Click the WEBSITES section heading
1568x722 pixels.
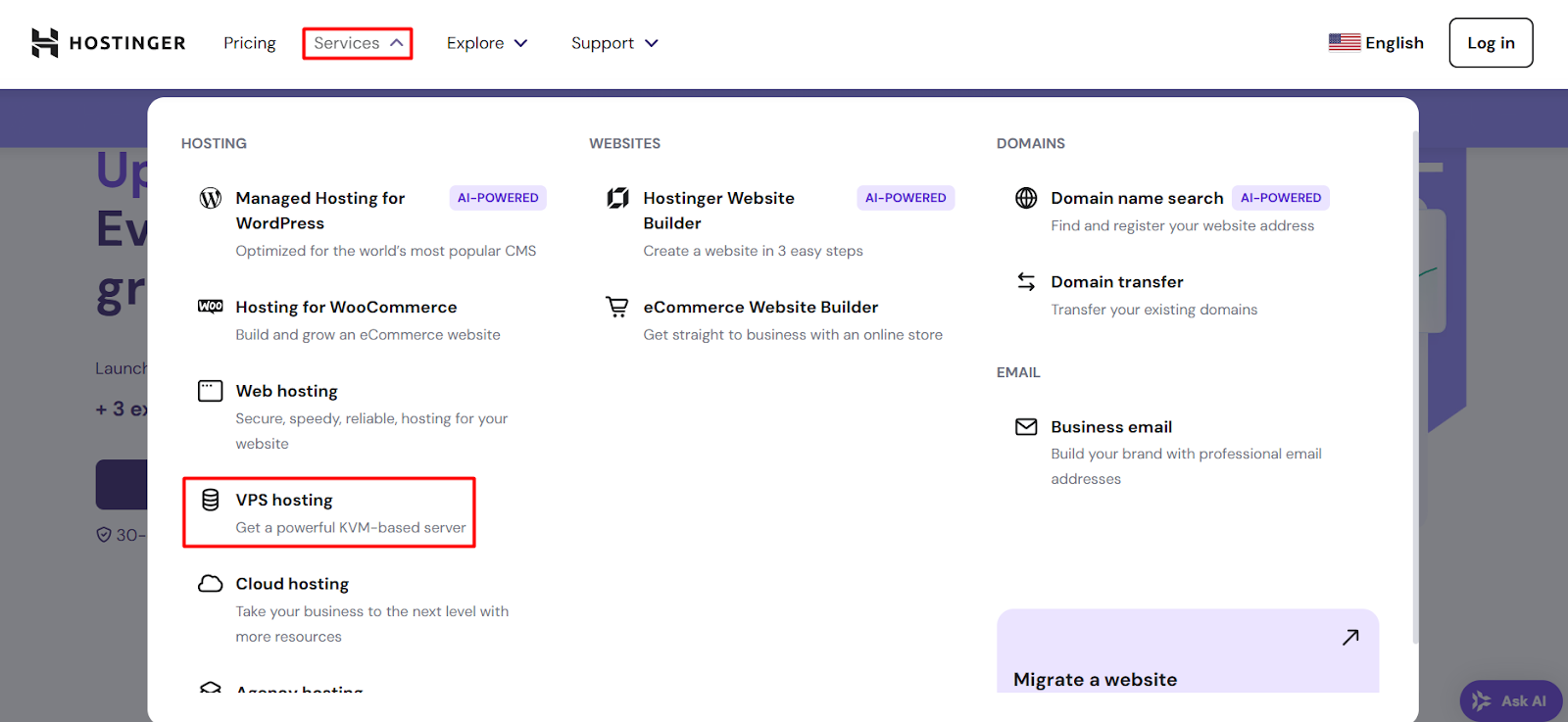[624, 143]
